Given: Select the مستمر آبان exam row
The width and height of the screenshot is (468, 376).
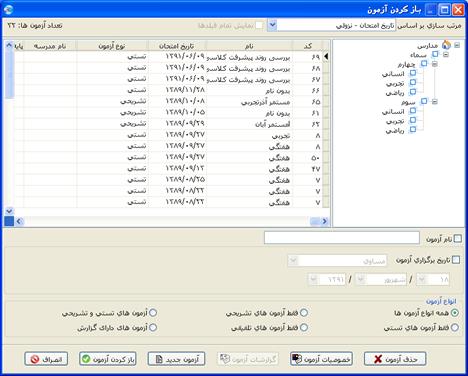Looking at the screenshot, I should (x=169, y=124).
